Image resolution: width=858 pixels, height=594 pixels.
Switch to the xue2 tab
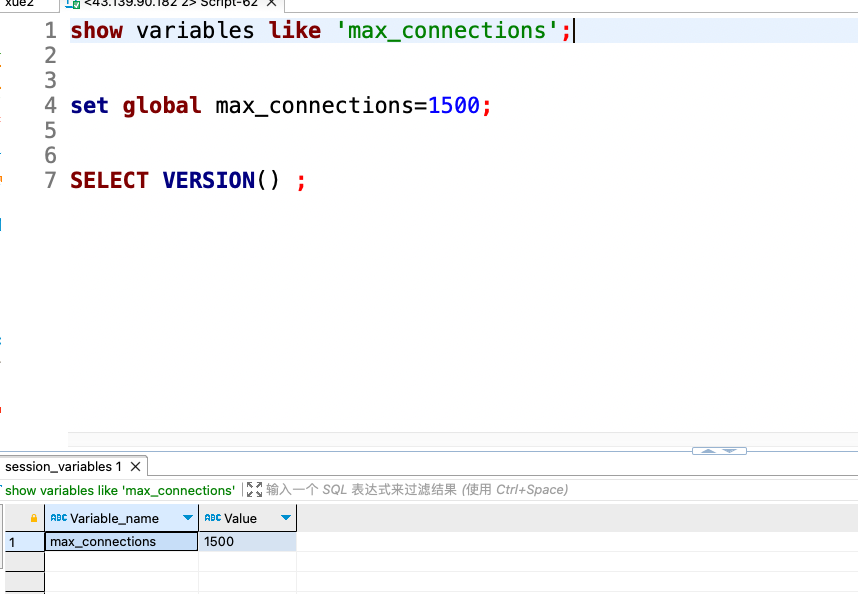[20, 3]
